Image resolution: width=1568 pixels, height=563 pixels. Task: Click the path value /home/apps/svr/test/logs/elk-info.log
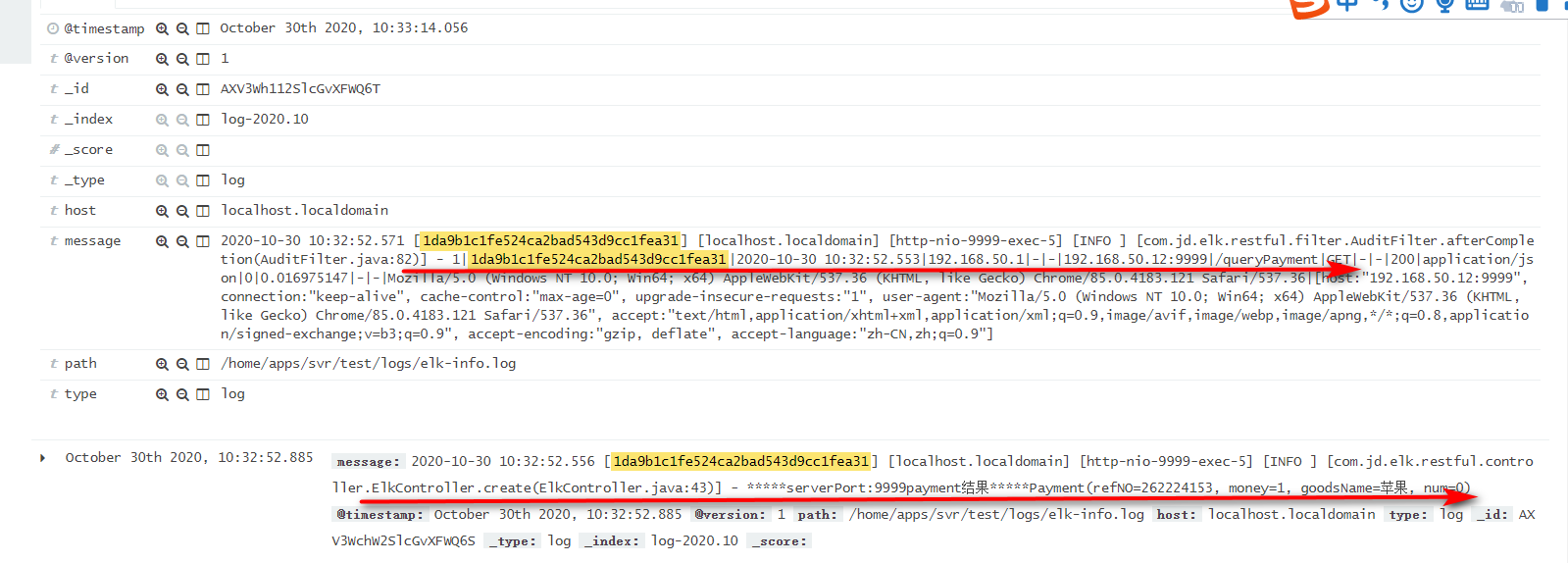click(369, 364)
